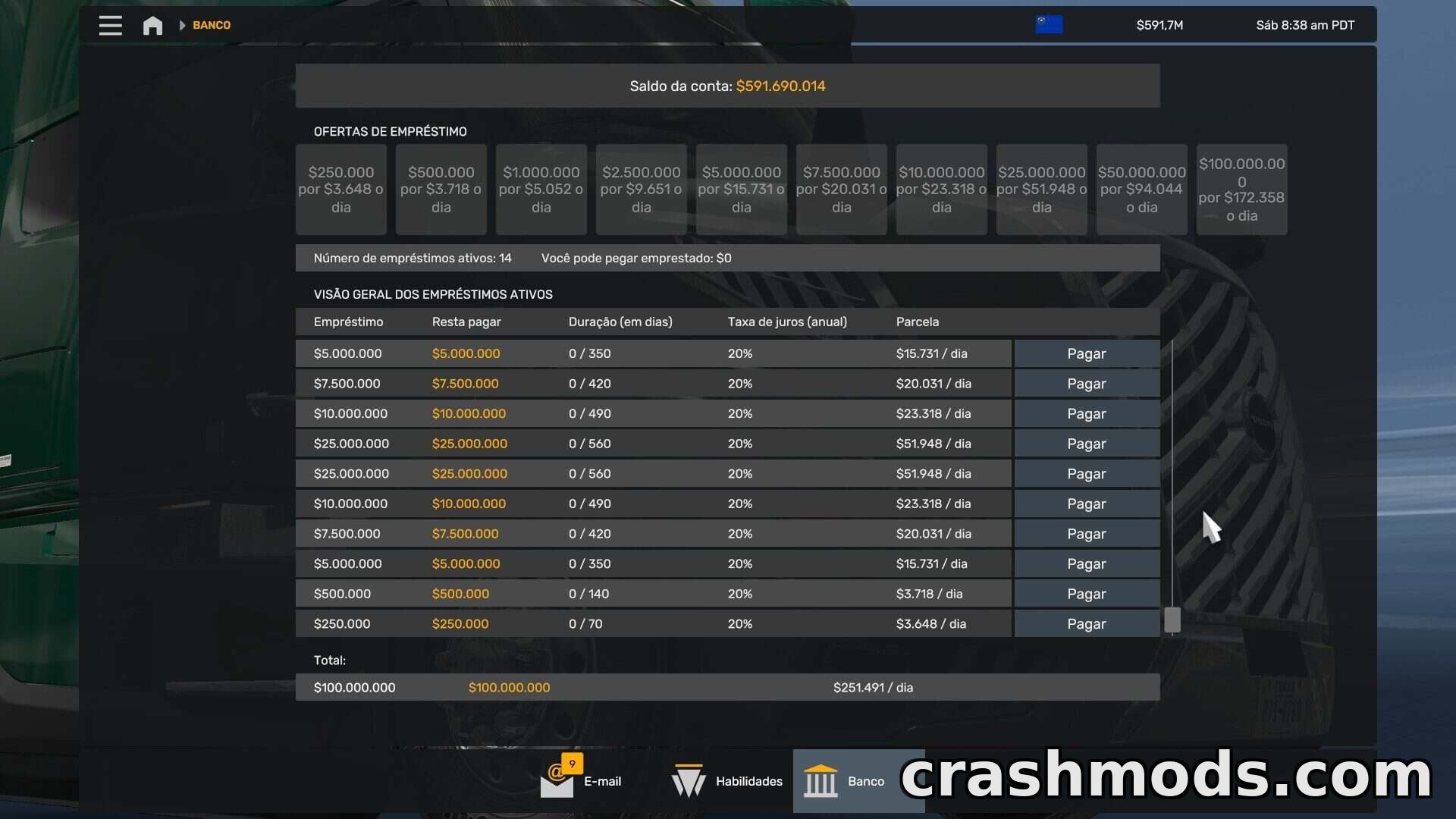The width and height of the screenshot is (1456, 819).
Task: Click the Sáb 8:38 am PDT clock
Action: point(1305,25)
